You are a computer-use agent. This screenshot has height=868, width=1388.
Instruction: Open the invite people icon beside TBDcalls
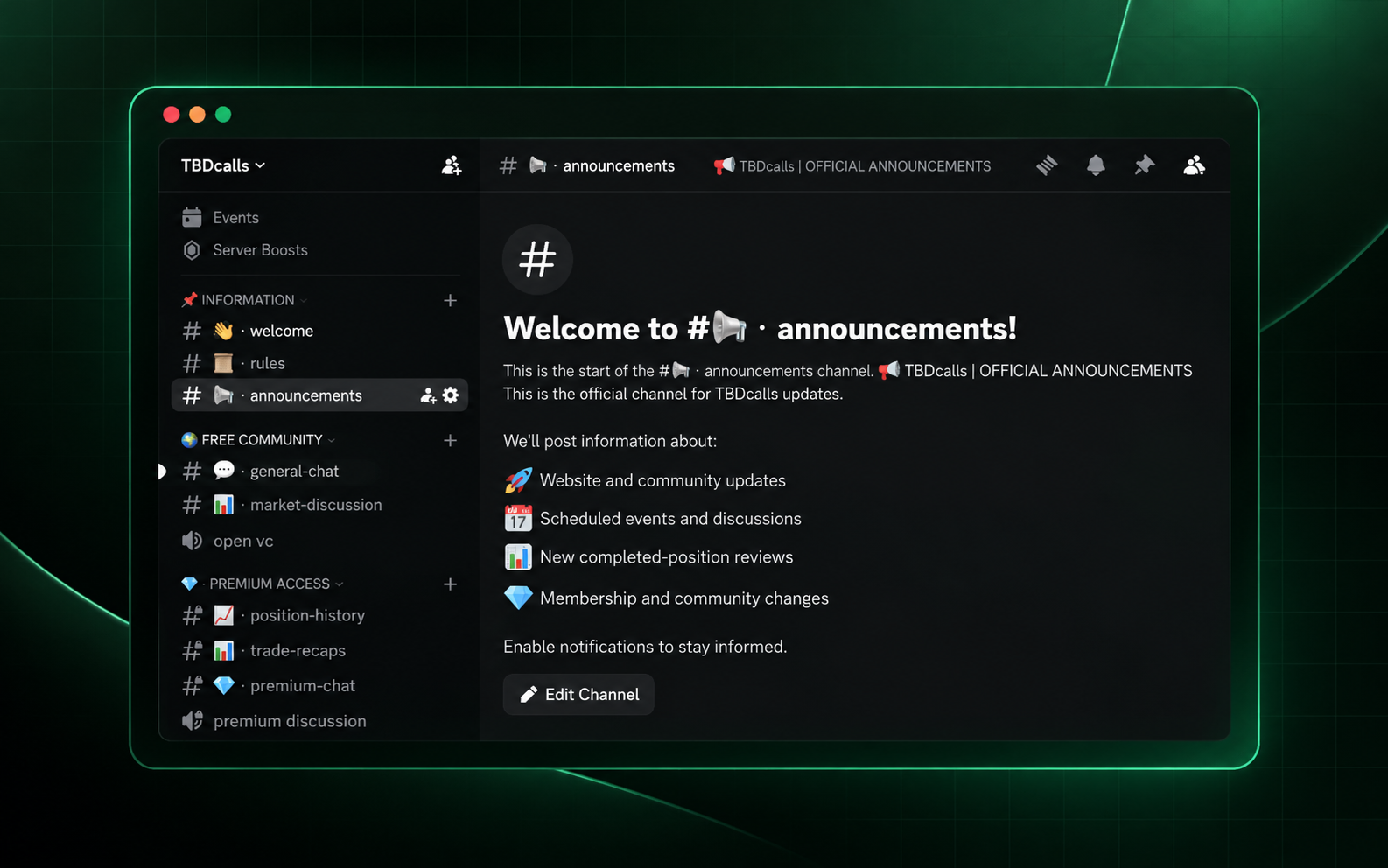click(452, 165)
